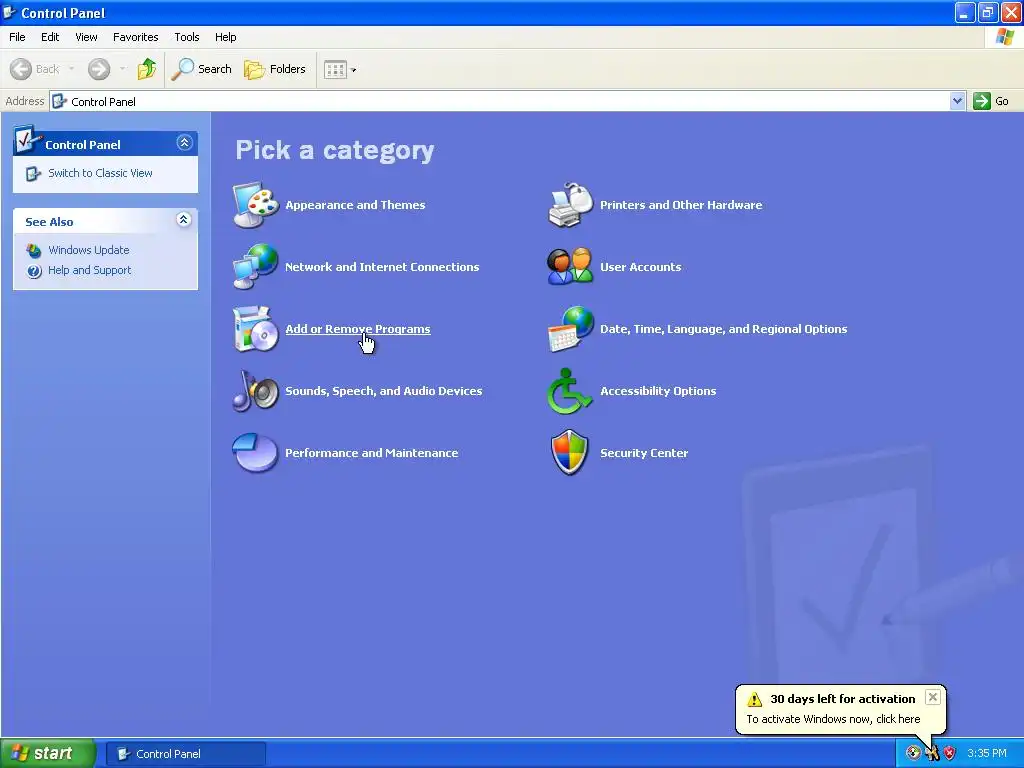
Task: Open the User Accounts people icon
Action: pos(570,266)
